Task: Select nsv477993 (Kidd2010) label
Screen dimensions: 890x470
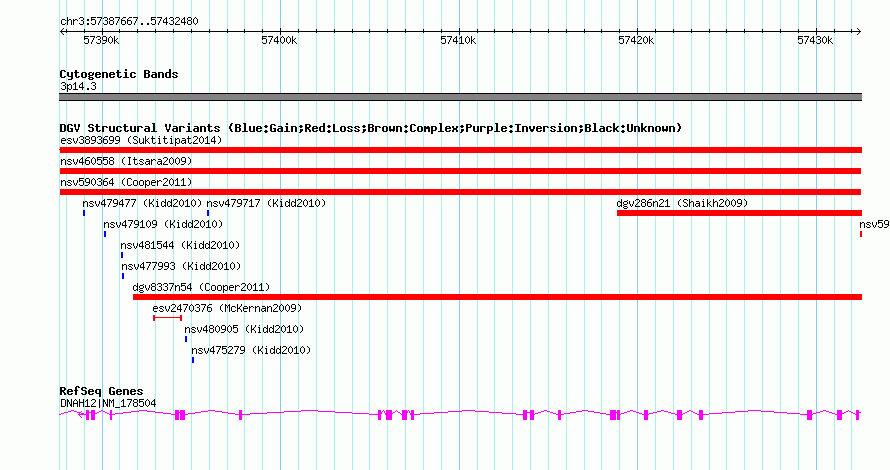Action: [181, 266]
